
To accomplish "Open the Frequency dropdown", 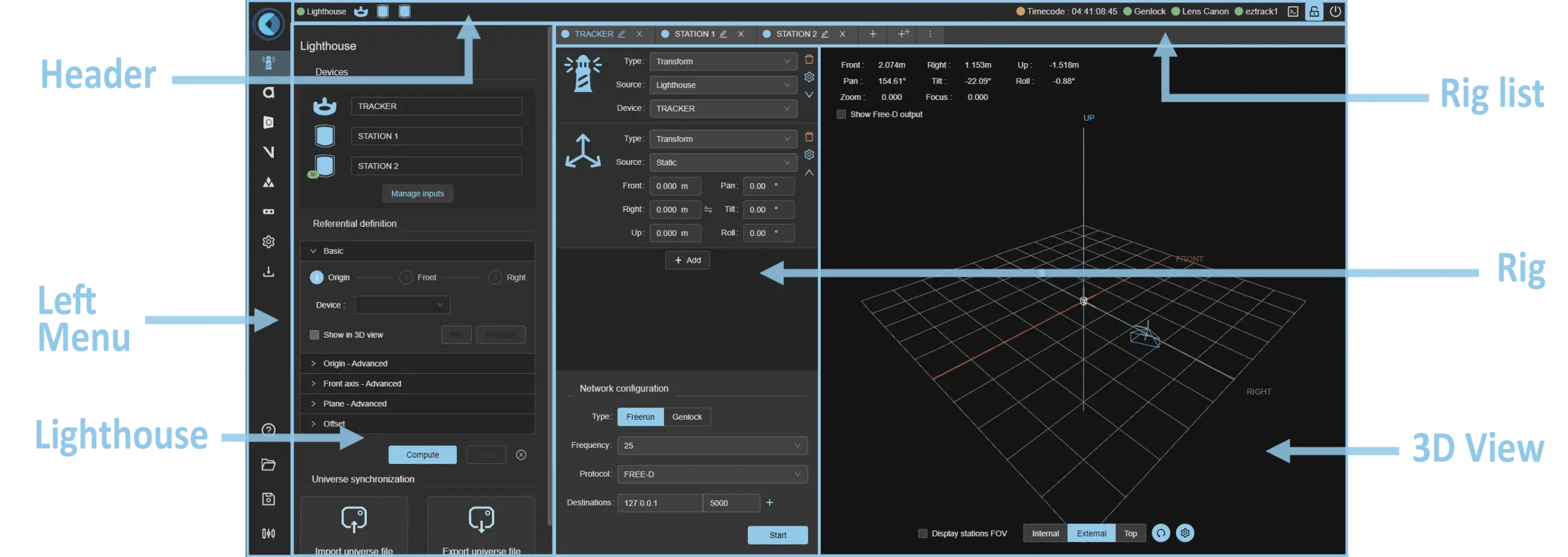I will pyautogui.click(x=712, y=445).
